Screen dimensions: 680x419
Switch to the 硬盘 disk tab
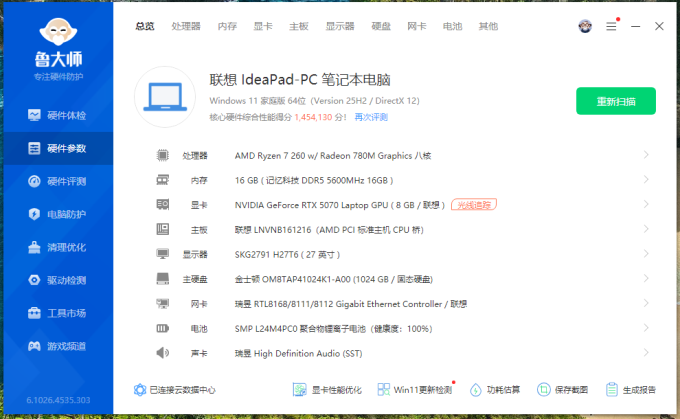point(381,26)
